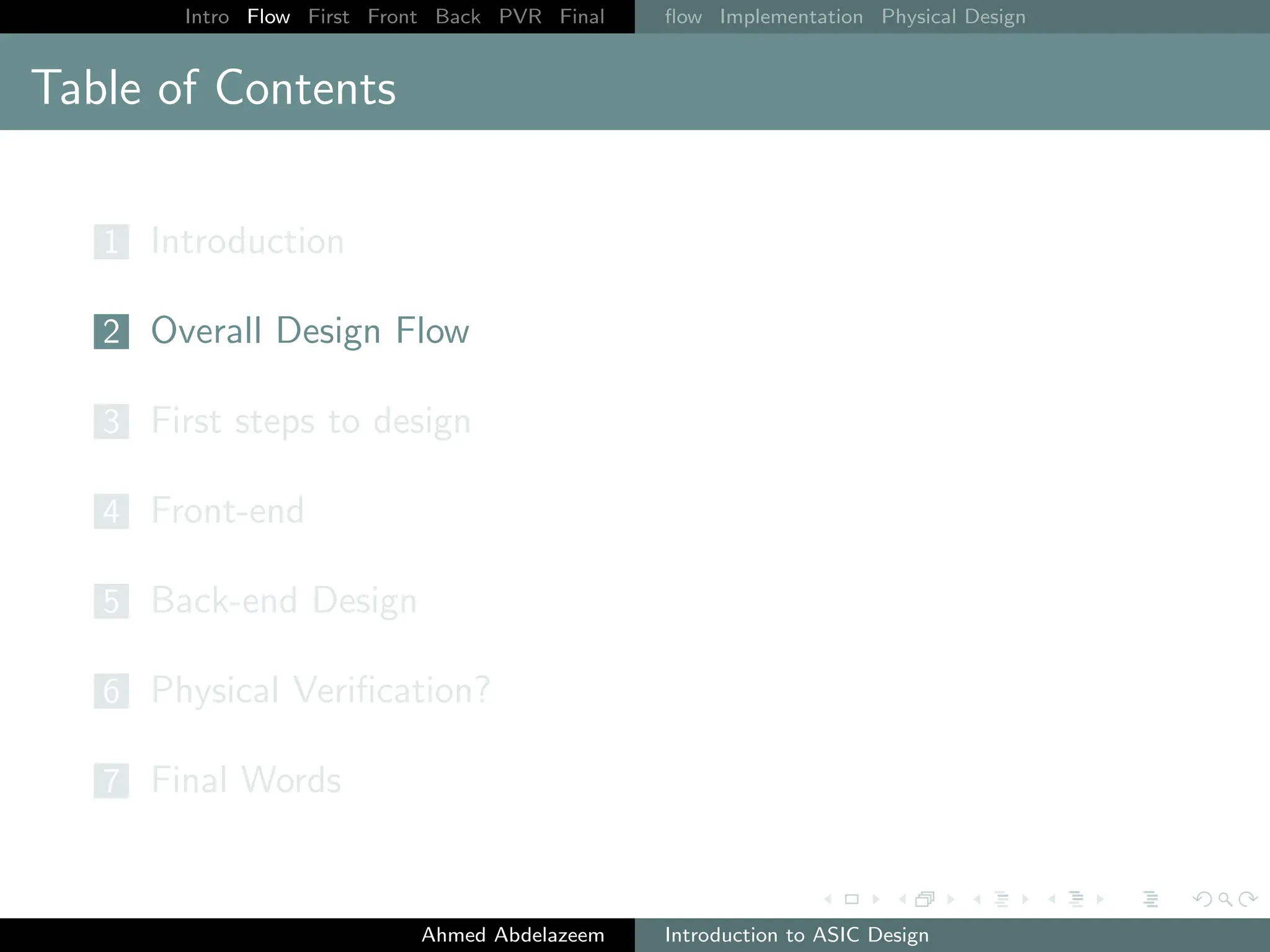The width and height of the screenshot is (1270, 952).
Task: Go to next section arrow
Action: (1100, 899)
